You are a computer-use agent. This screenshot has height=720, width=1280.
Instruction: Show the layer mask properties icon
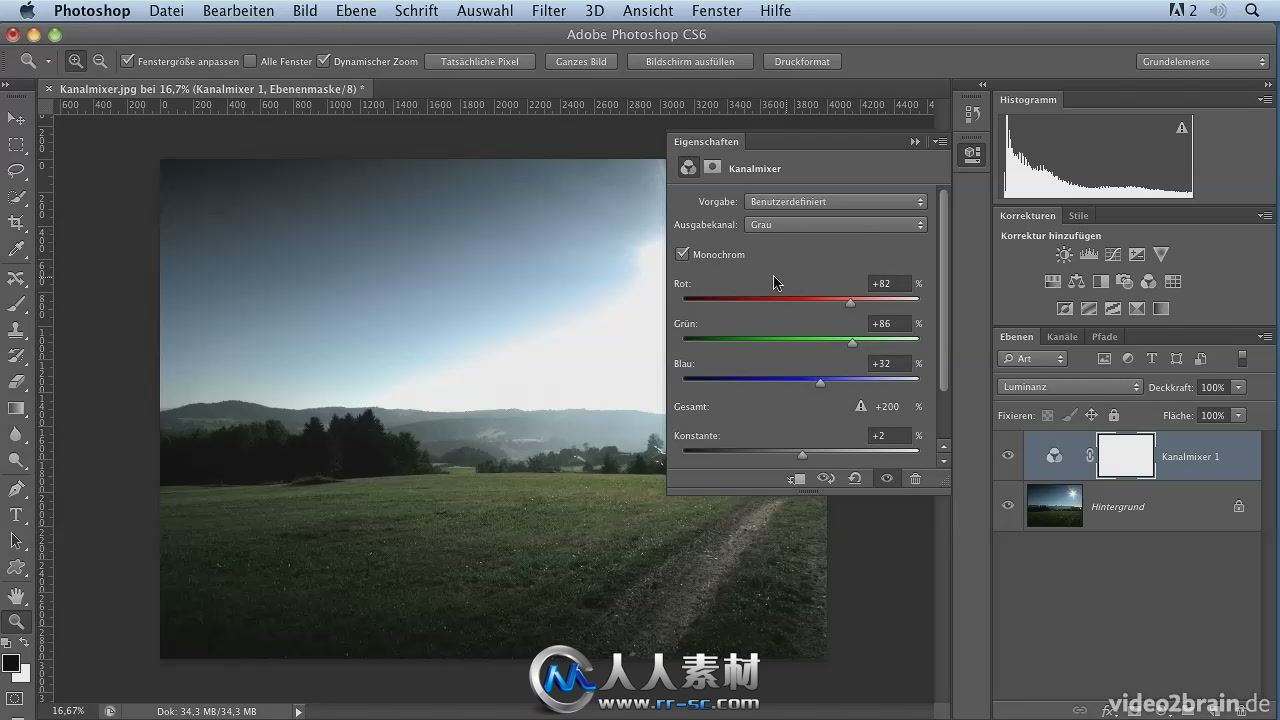[712, 168]
